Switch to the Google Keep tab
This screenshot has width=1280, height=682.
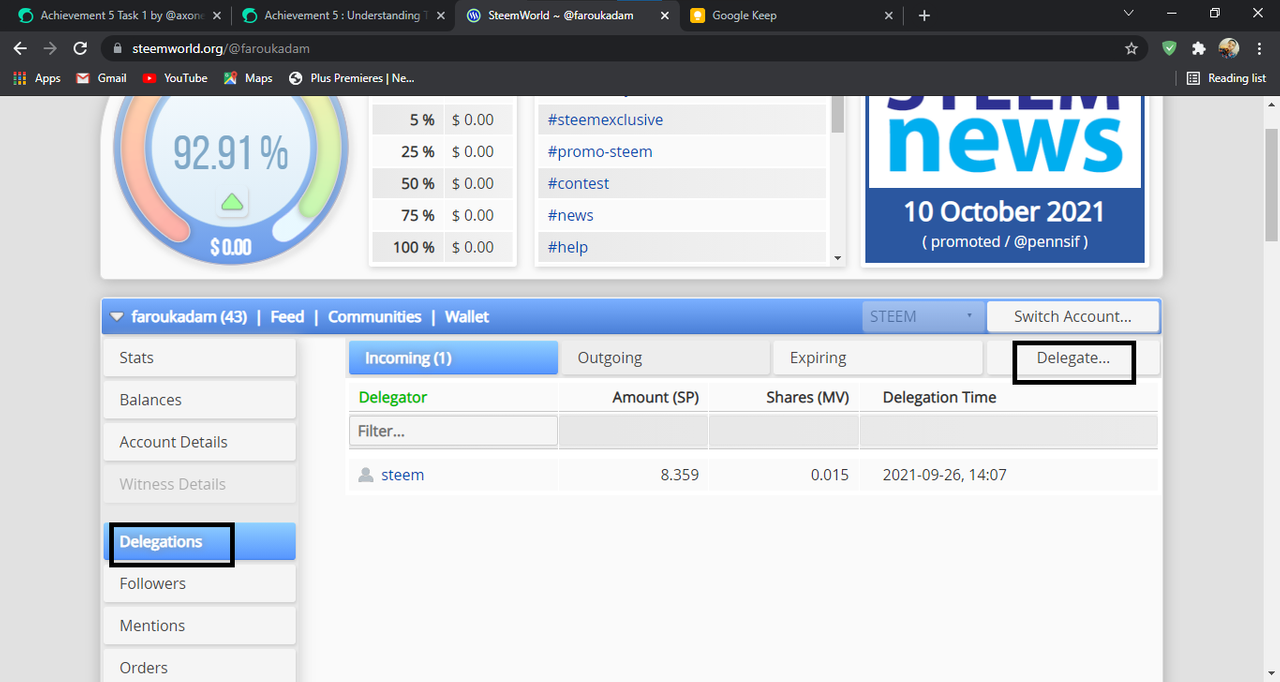click(790, 16)
